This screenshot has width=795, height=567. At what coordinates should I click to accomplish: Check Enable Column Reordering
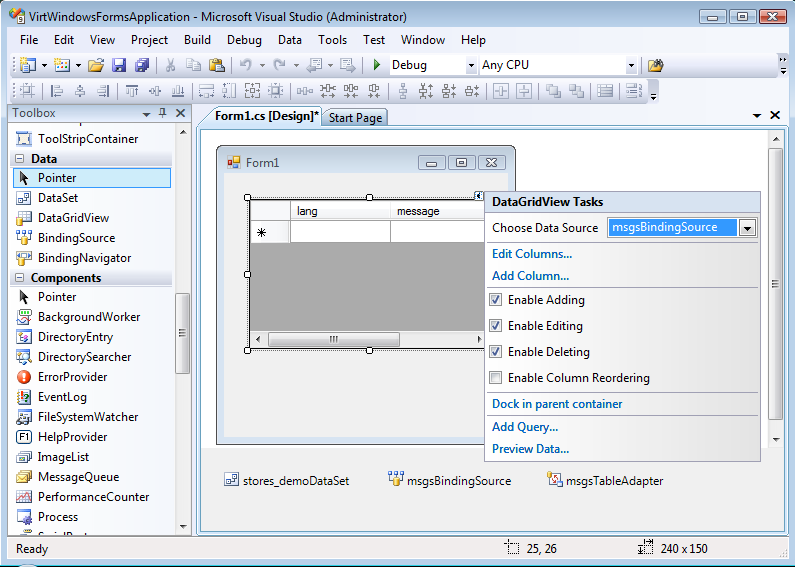(496, 378)
